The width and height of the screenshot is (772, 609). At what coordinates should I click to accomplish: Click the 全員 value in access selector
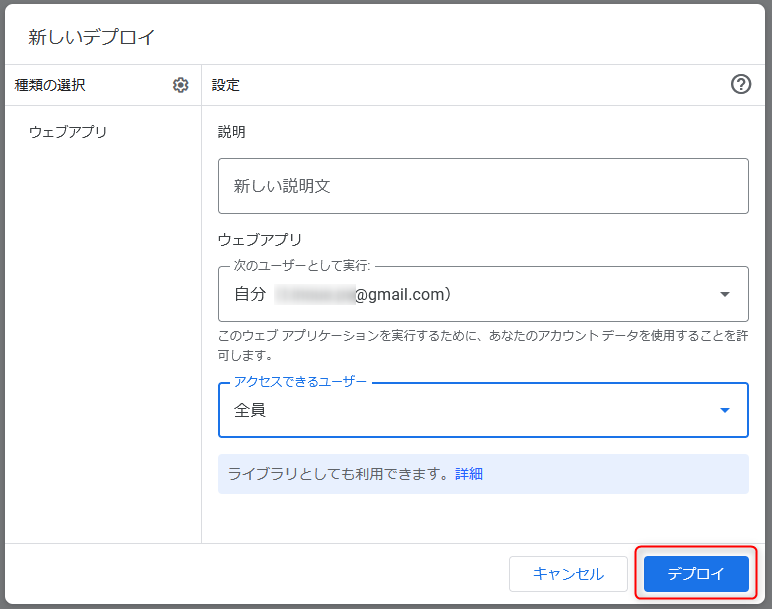(x=250, y=410)
